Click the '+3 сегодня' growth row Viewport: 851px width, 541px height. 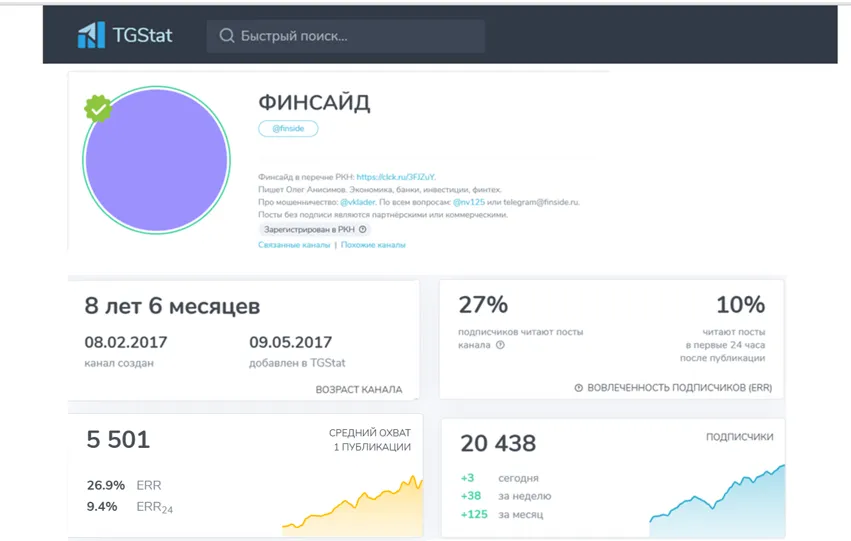500,478
